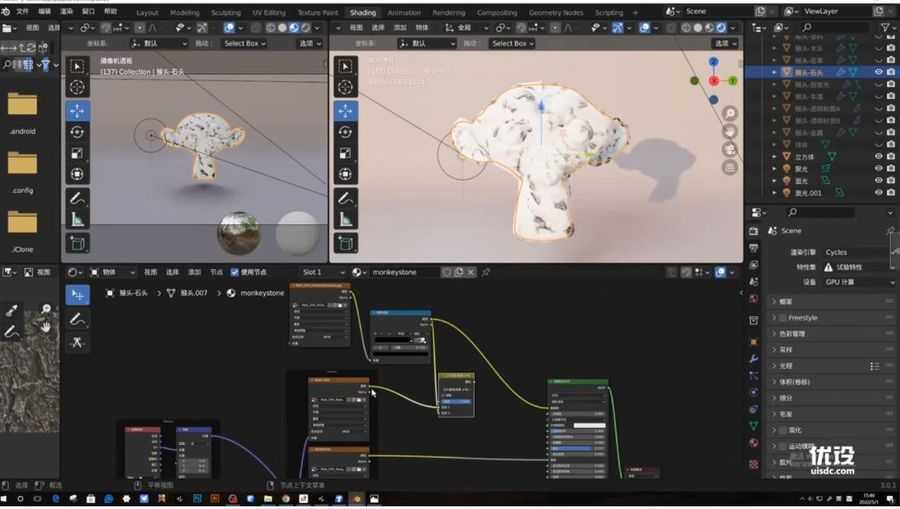Click the camera view gizmo in the right viewport
The image size is (900, 509).
(x=730, y=149)
